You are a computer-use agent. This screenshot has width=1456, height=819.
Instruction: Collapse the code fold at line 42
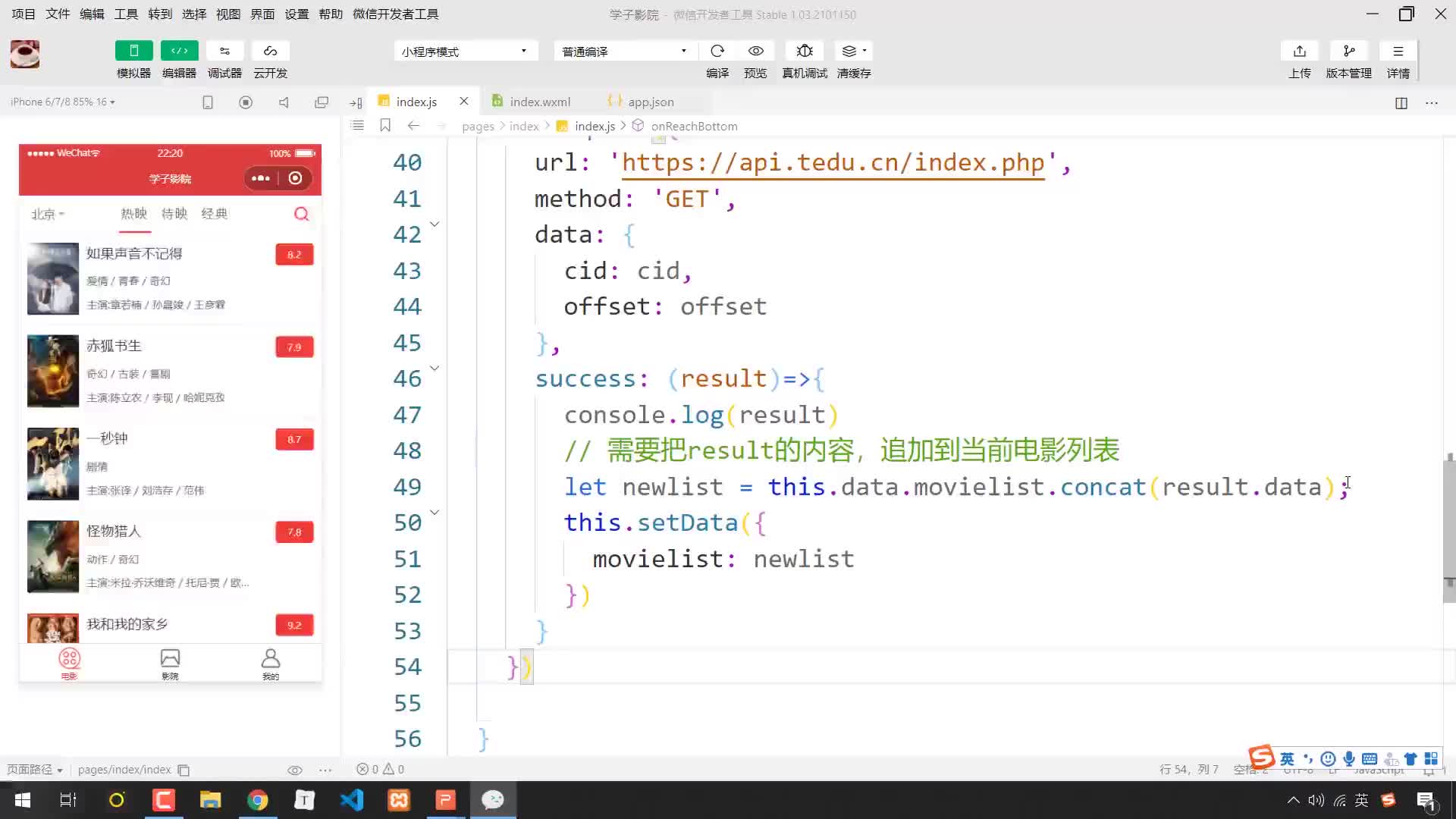coord(435,224)
